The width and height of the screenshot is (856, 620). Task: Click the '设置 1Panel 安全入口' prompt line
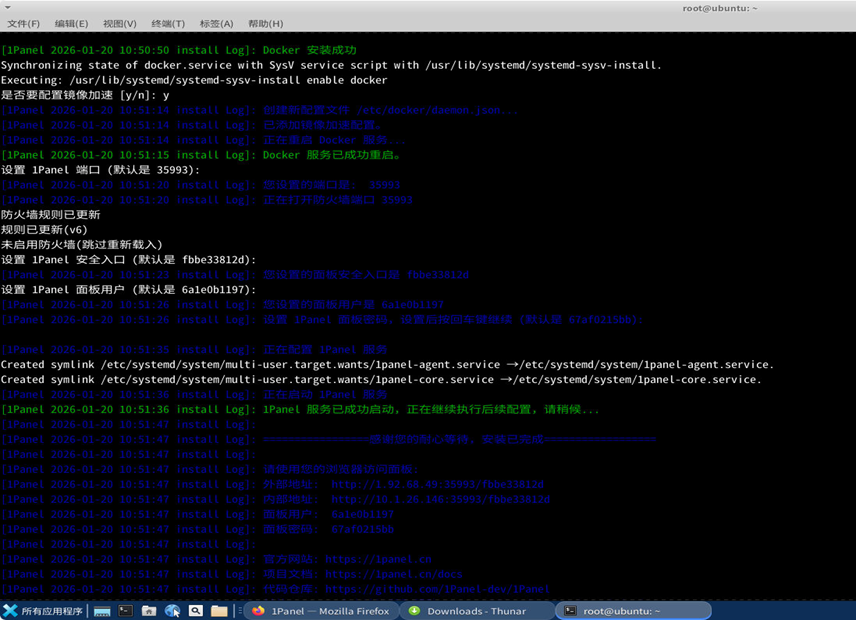click(128, 260)
